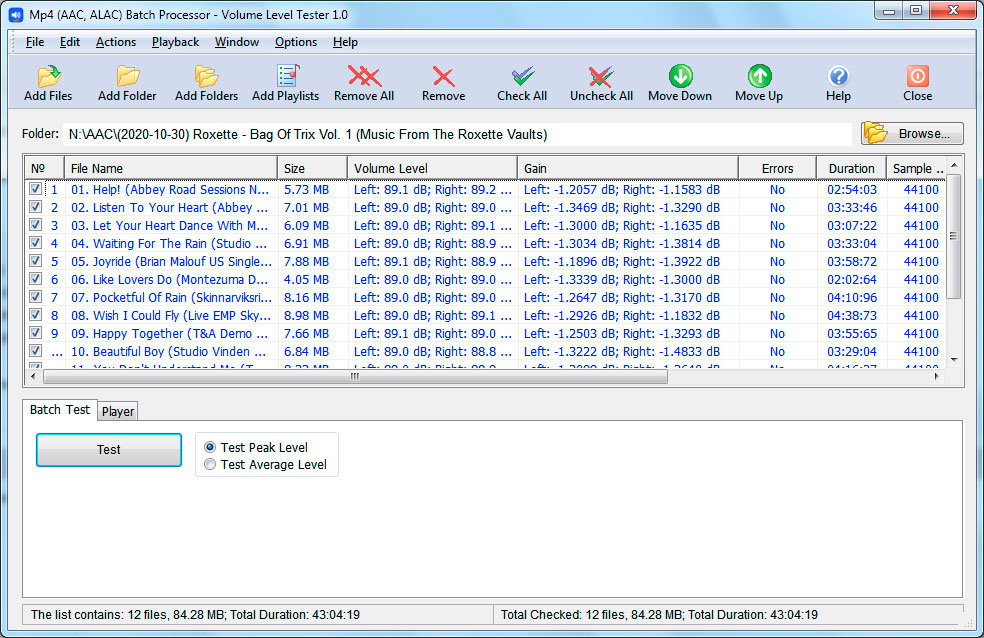Click duration value '04:10:96'
Screen dimensions: 984x638
852,297
